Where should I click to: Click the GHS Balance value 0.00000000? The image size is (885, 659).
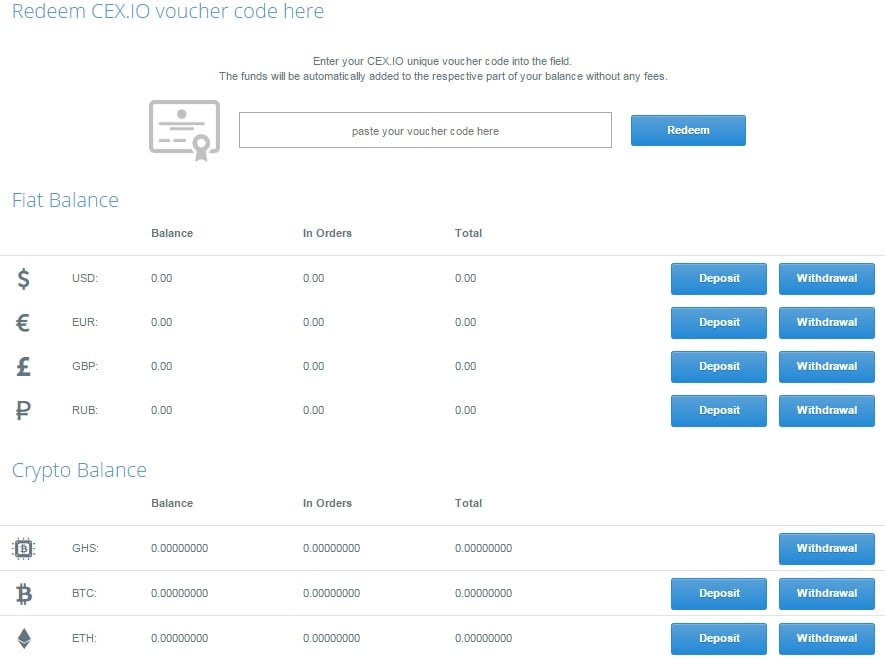[179, 548]
